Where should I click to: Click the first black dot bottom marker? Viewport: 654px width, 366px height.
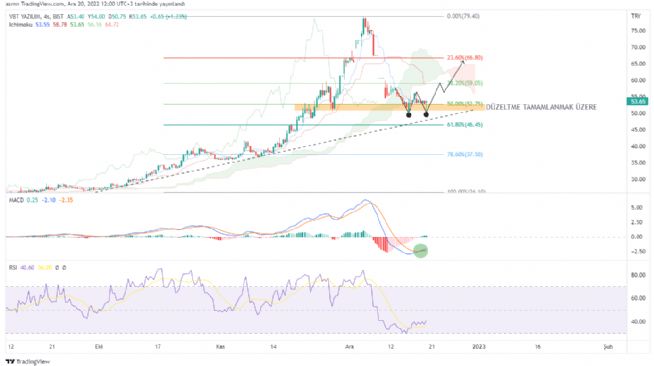[409, 115]
